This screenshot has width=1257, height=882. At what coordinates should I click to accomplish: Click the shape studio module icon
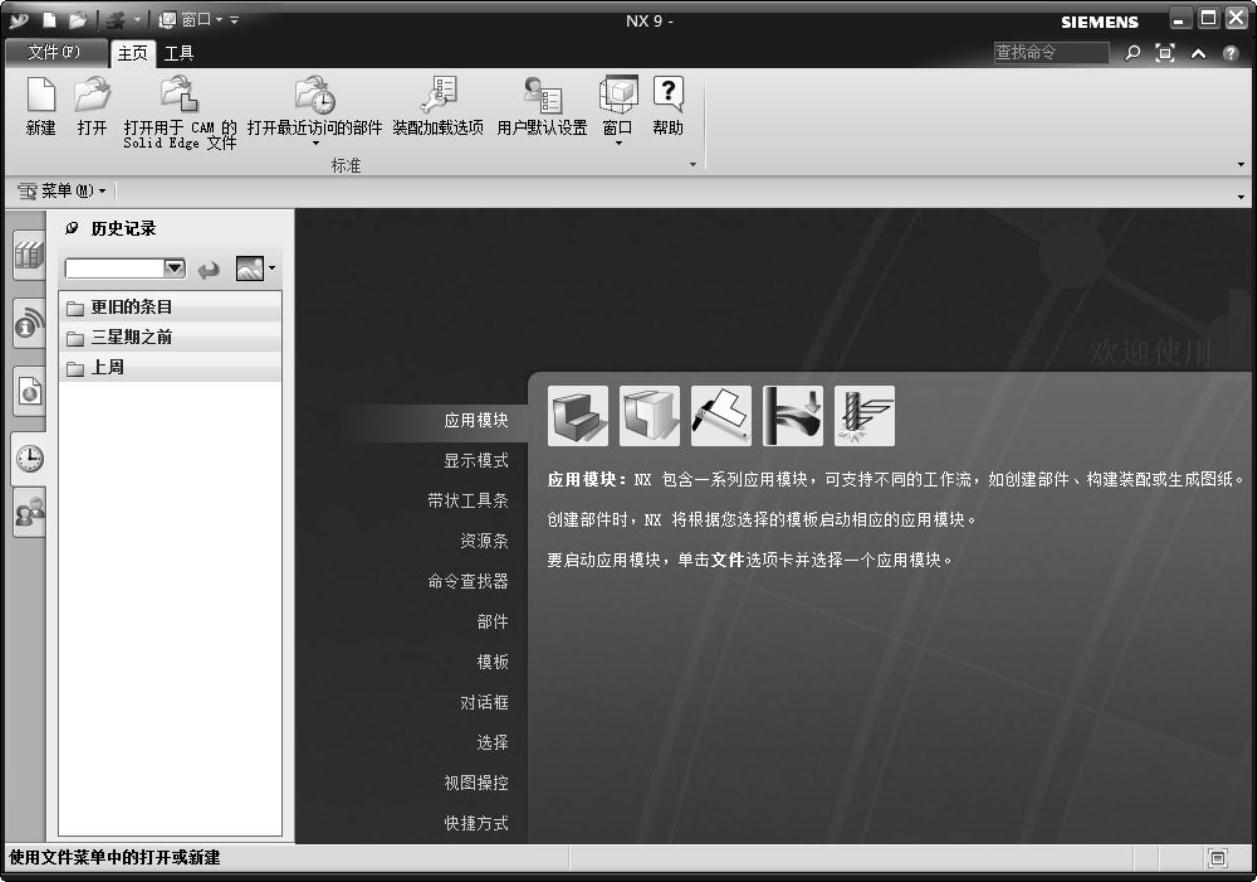pos(793,416)
